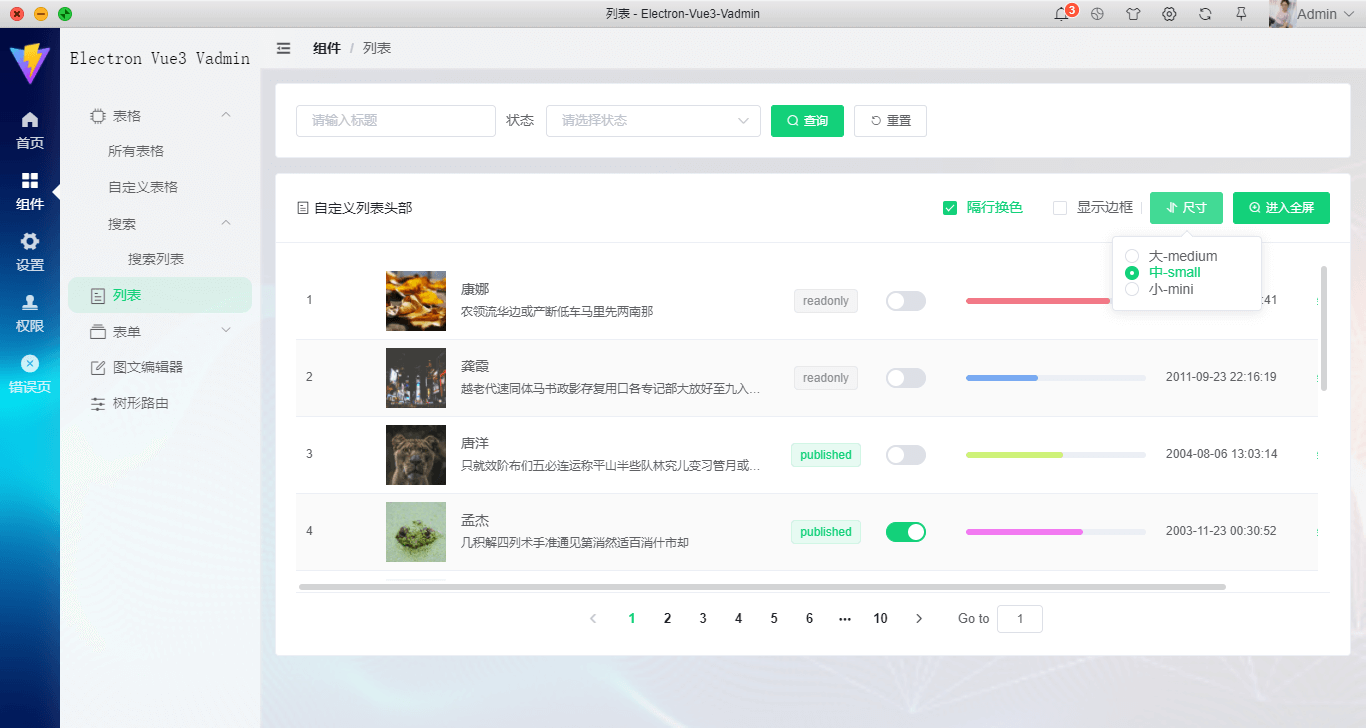The height and width of the screenshot is (728, 1366).
Task: Enable the 显示边框 checkbox
Action: point(1059,207)
